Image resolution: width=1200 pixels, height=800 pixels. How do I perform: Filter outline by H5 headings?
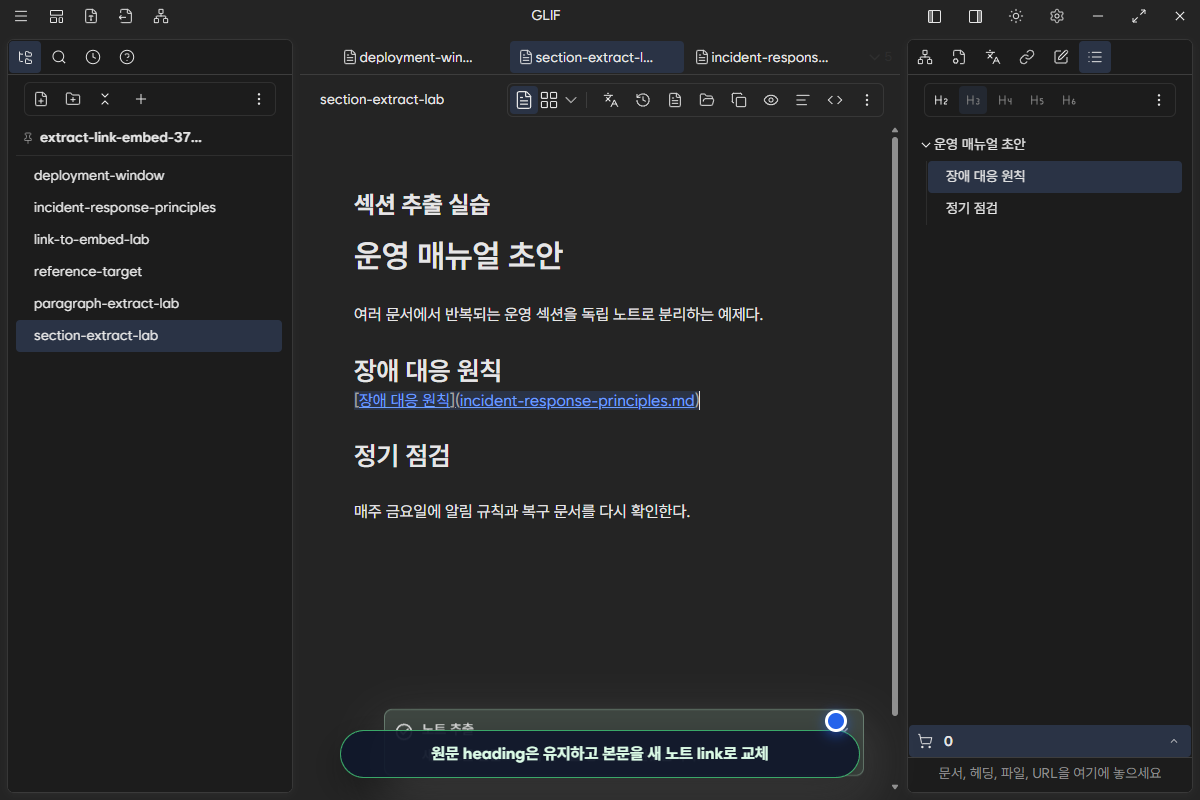[1037, 100]
